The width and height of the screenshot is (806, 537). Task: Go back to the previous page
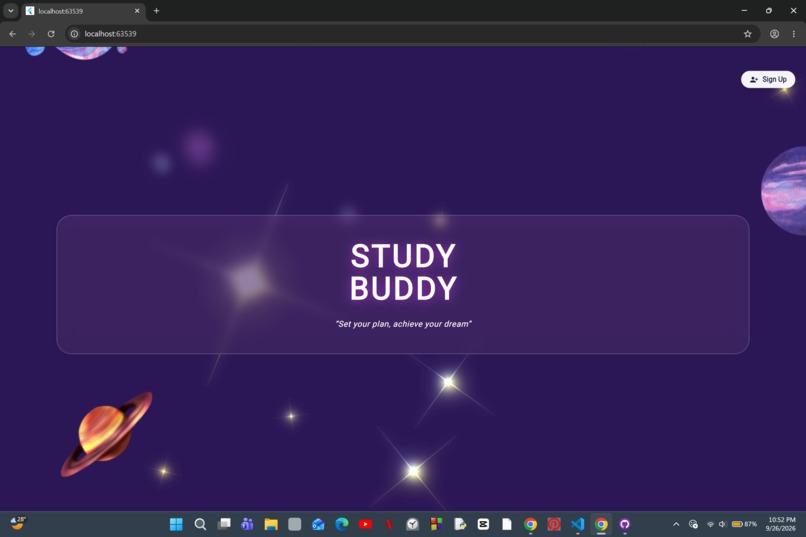click(x=12, y=34)
